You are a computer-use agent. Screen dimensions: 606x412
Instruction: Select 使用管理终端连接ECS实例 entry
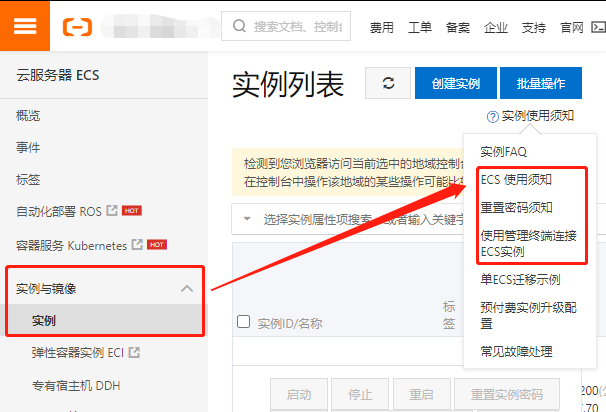(x=528, y=243)
